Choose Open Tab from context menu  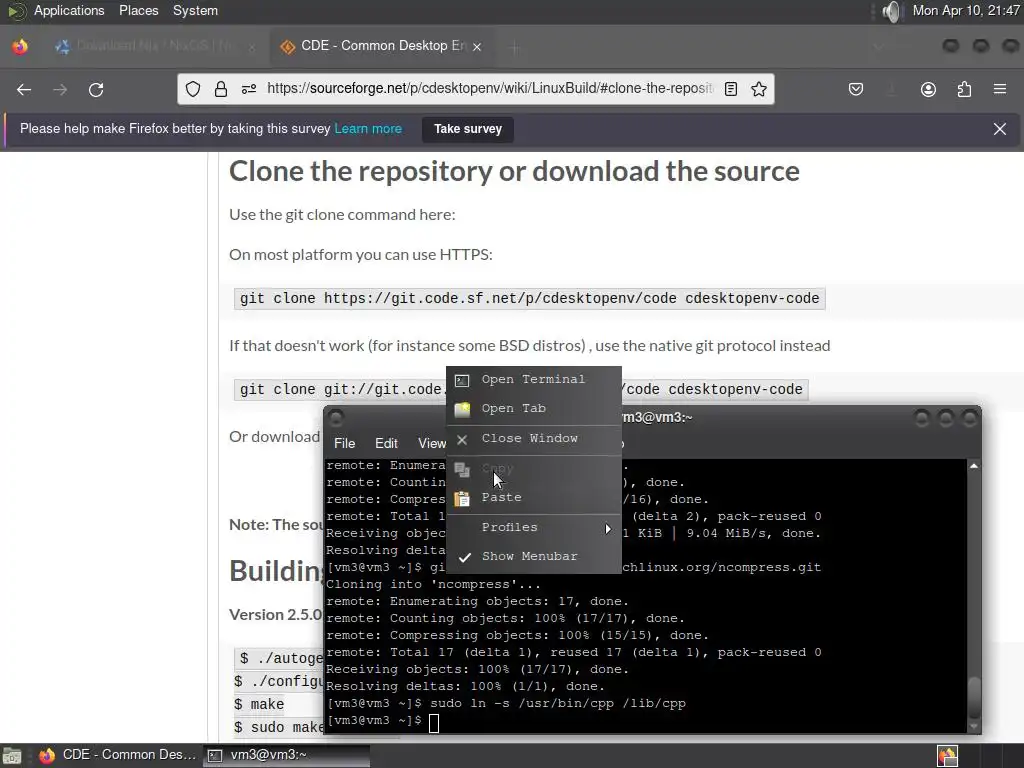(x=534, y=409)
